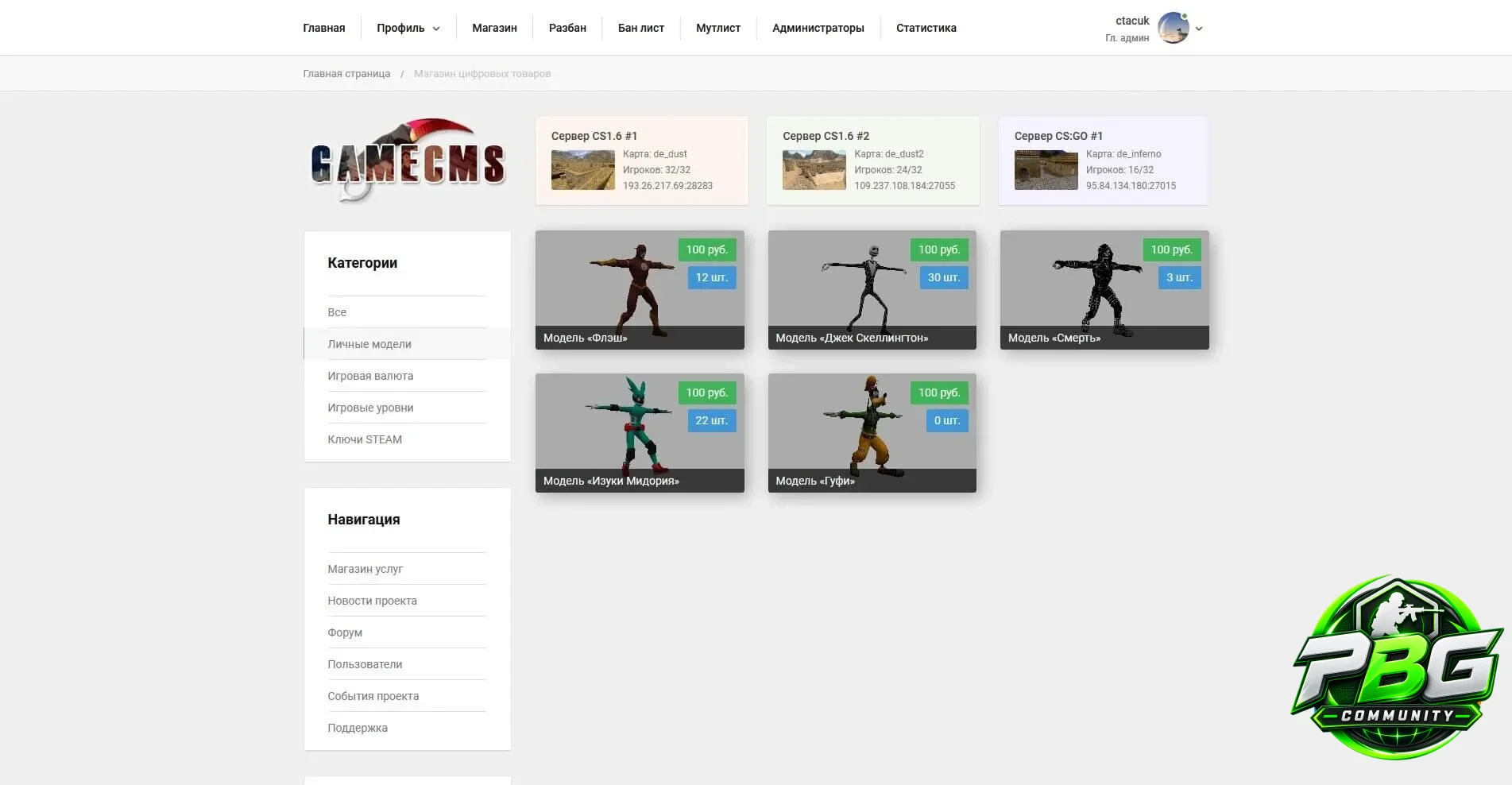Open the Модель «Джек Скеллингтон» product card
Screen dimensions: 1512x785
[872, 290]
